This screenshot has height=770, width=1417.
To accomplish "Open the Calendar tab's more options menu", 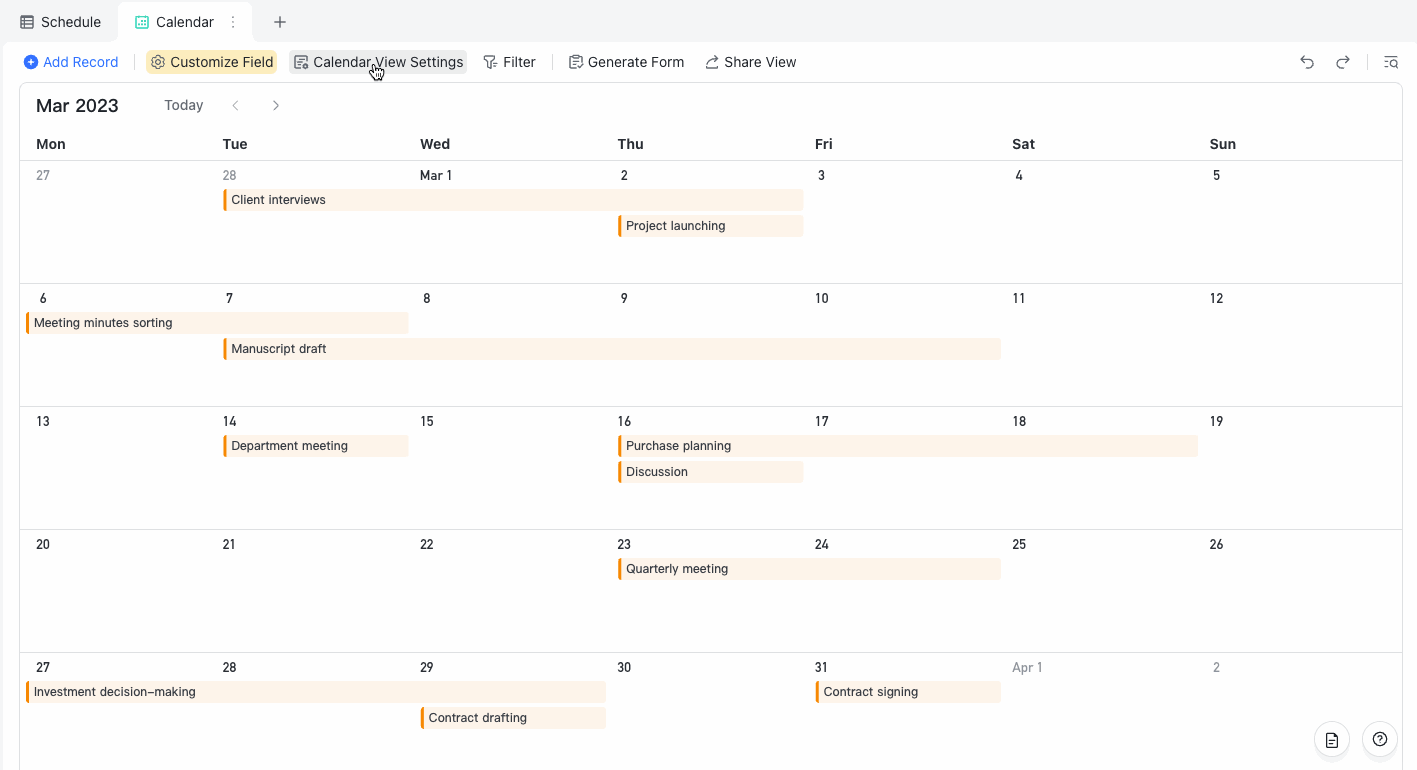I will pyautogui.click(x=235, y=21).
